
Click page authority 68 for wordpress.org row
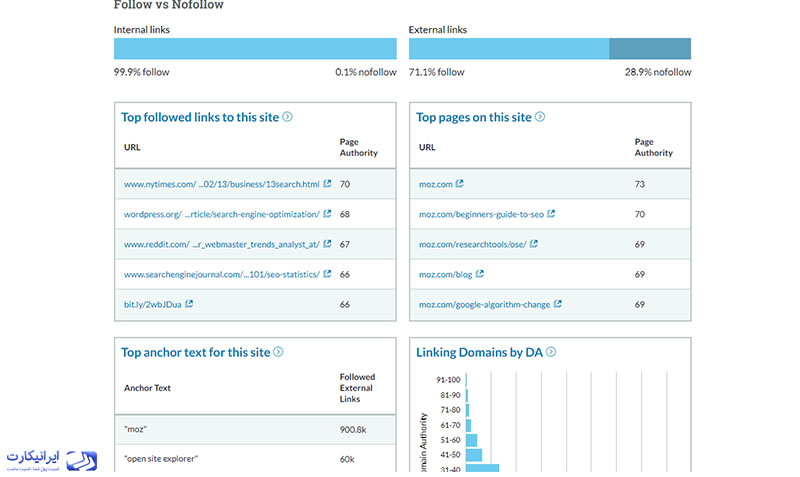click(x=345, y=214)
